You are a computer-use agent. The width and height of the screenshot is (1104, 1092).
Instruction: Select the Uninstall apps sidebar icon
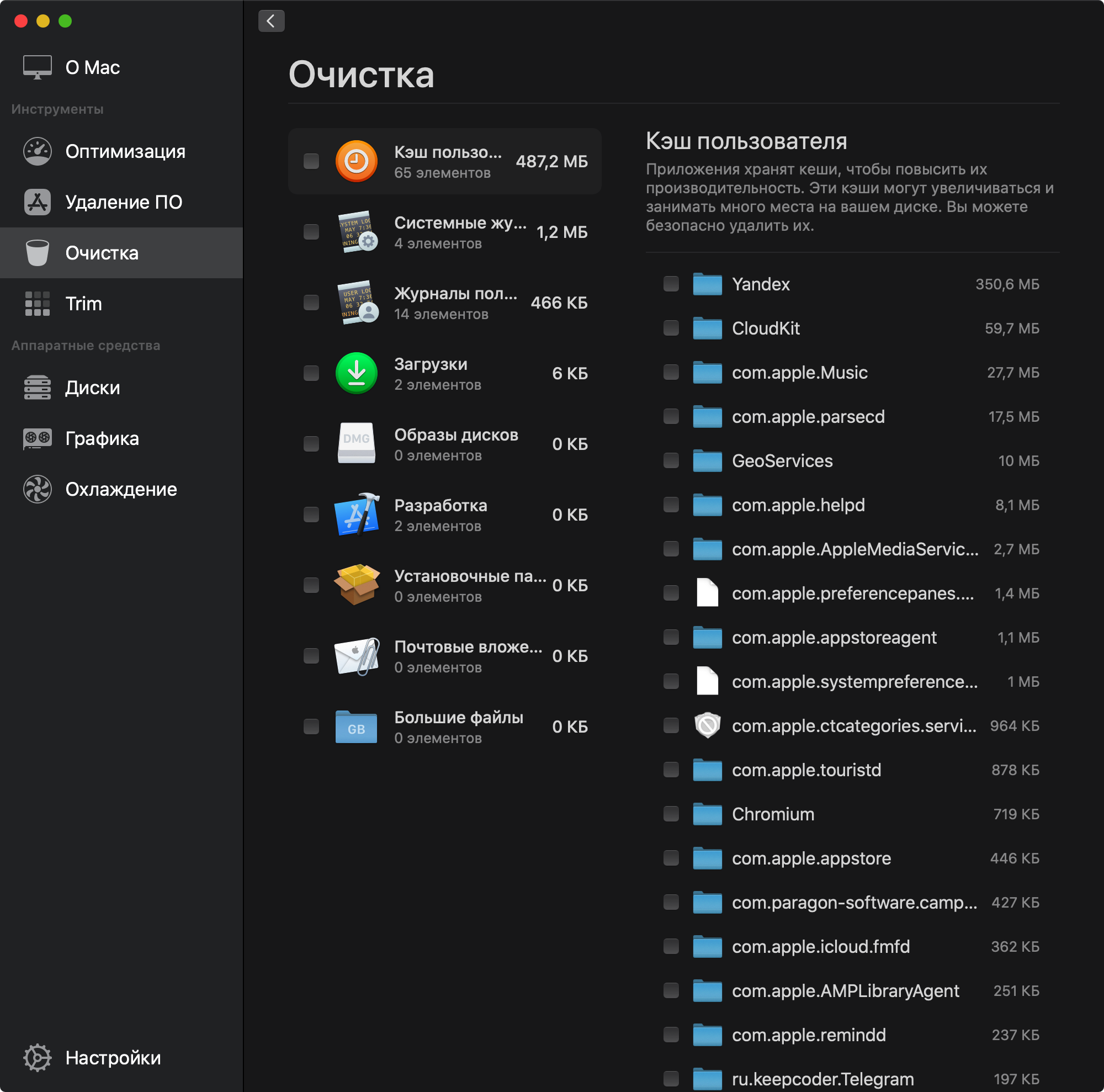[x=37, y=202]
